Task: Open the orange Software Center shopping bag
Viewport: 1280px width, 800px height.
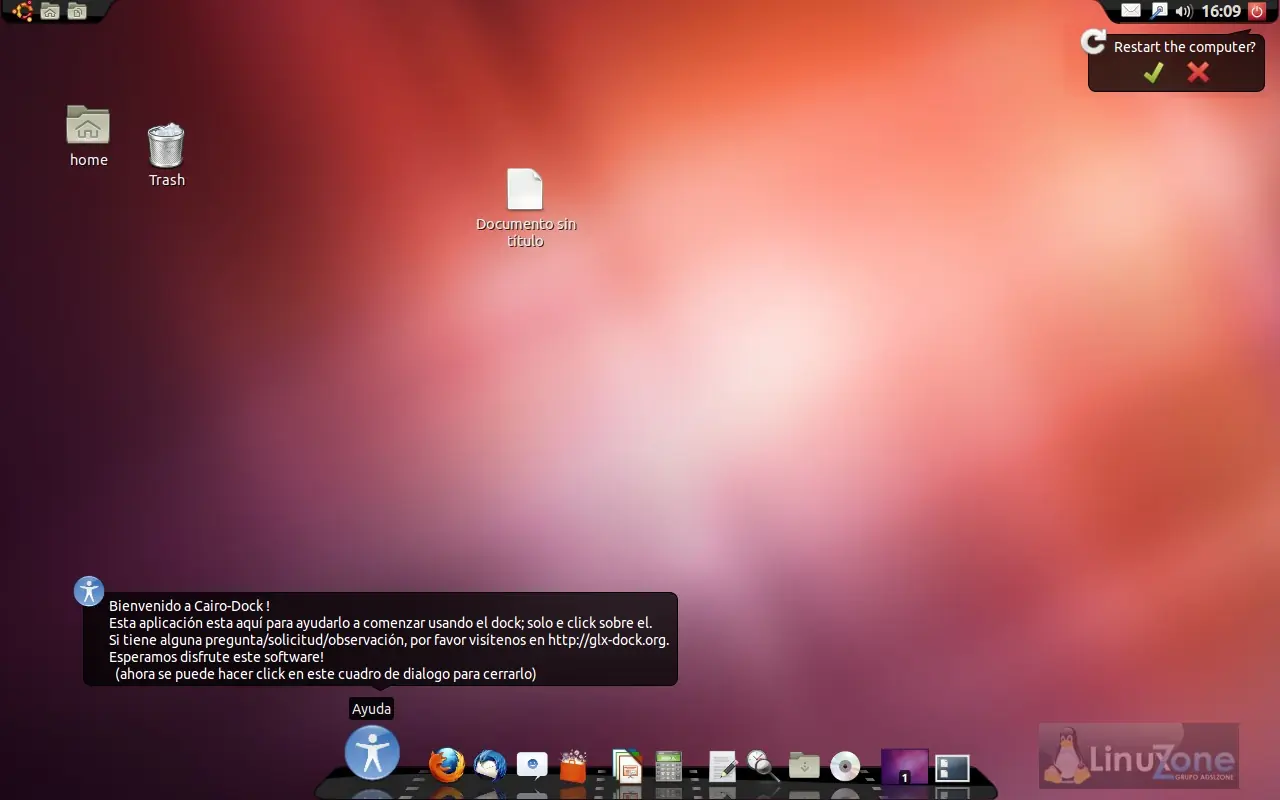Action: pos(573,766)
